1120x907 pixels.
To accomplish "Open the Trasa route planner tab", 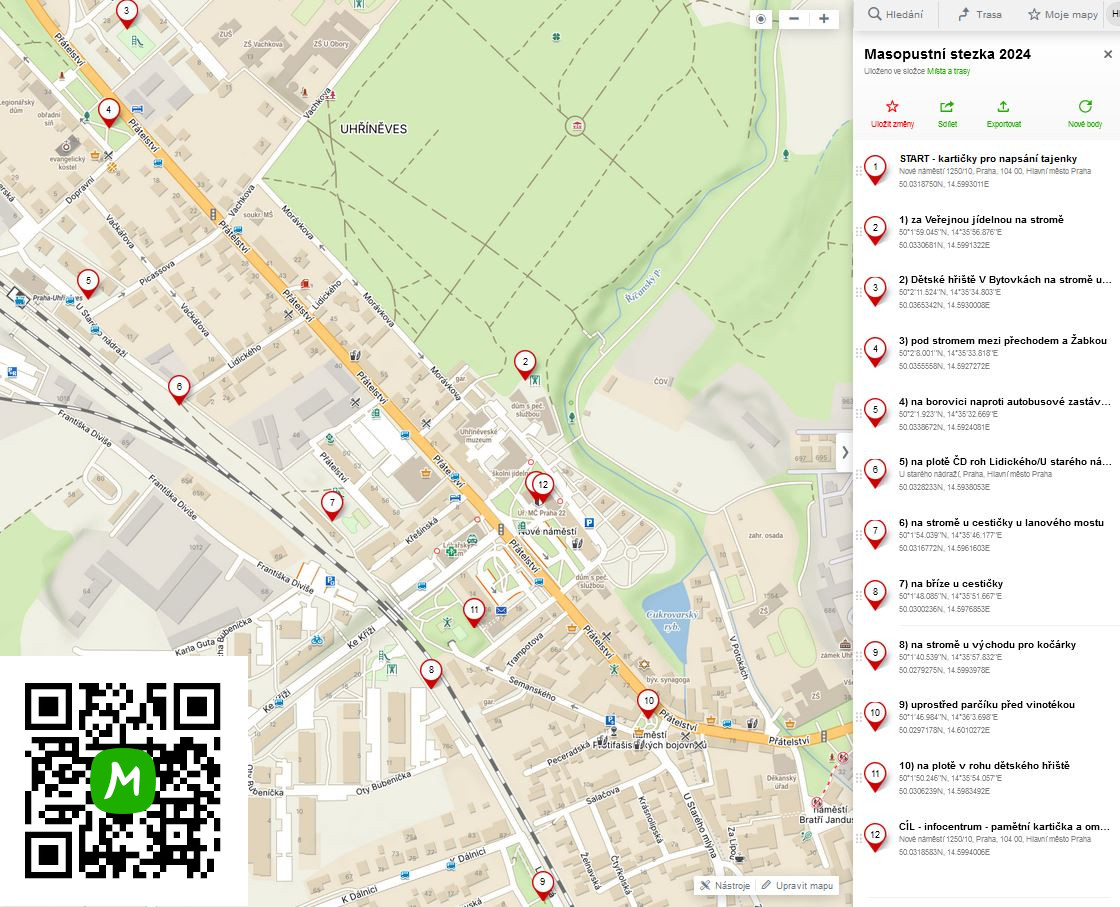I will point(979,14).
